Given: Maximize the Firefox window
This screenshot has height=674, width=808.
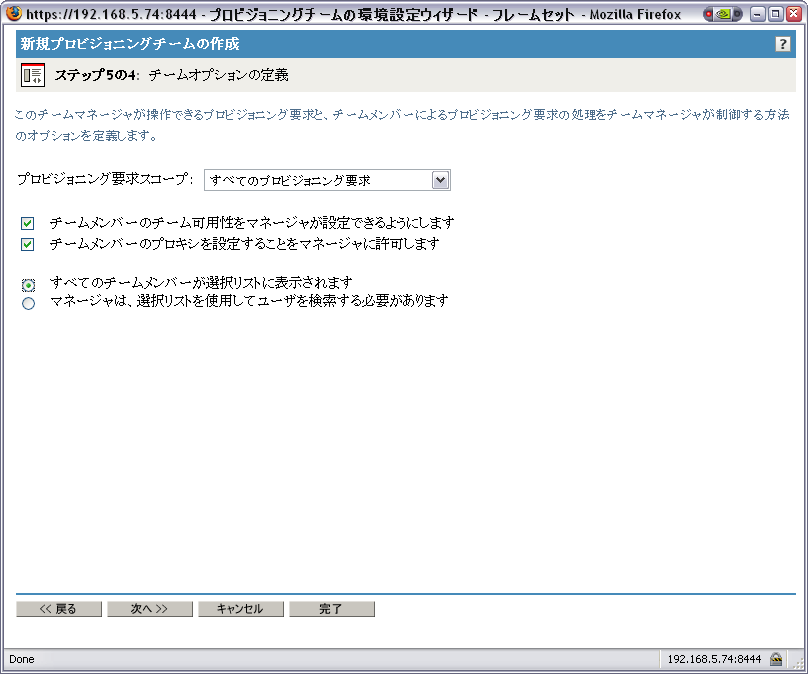Looking at the screenshot, I should tap(775, 14).
